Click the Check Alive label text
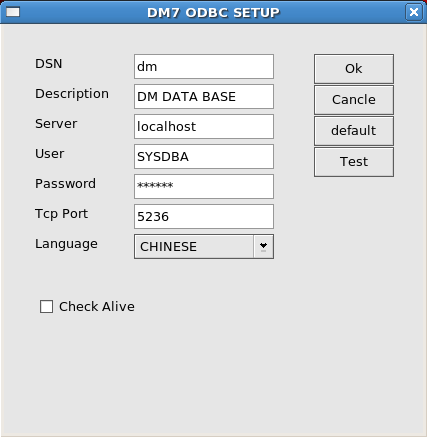427x437 pixels. 97,307
